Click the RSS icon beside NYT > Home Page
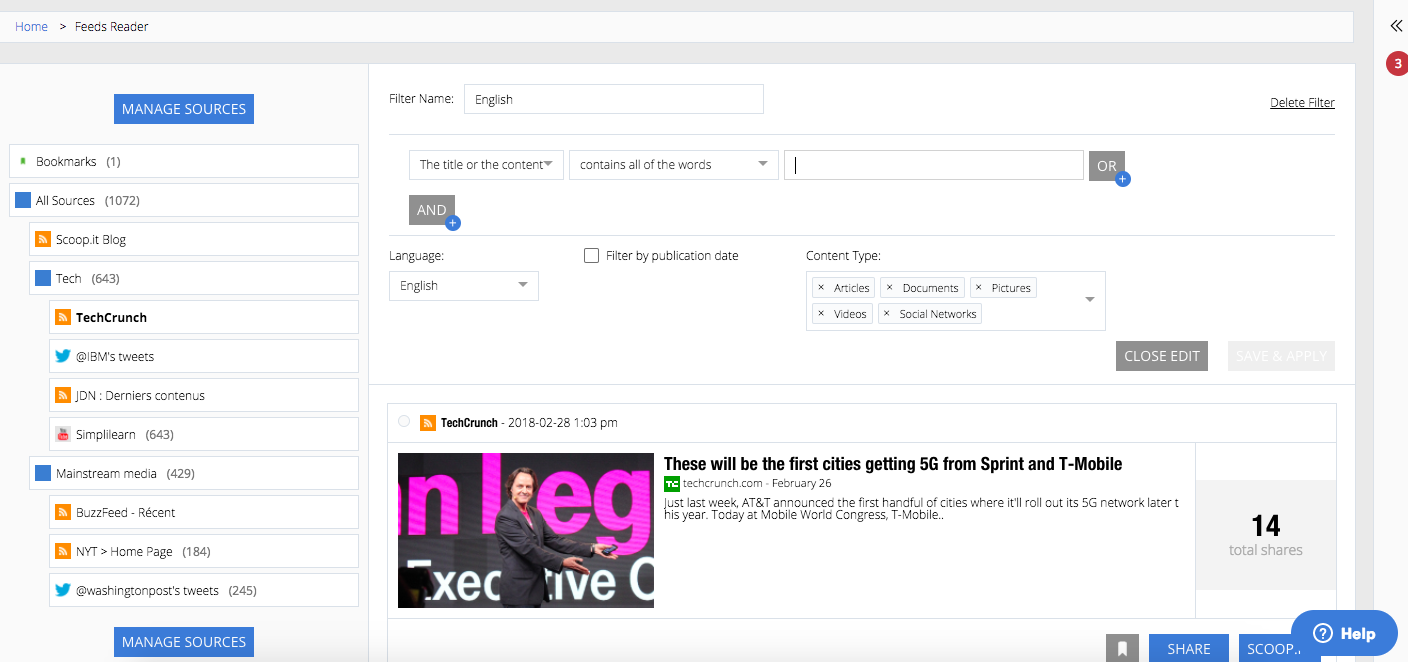This screenshot has width=1408, height=662. (63, 552)
